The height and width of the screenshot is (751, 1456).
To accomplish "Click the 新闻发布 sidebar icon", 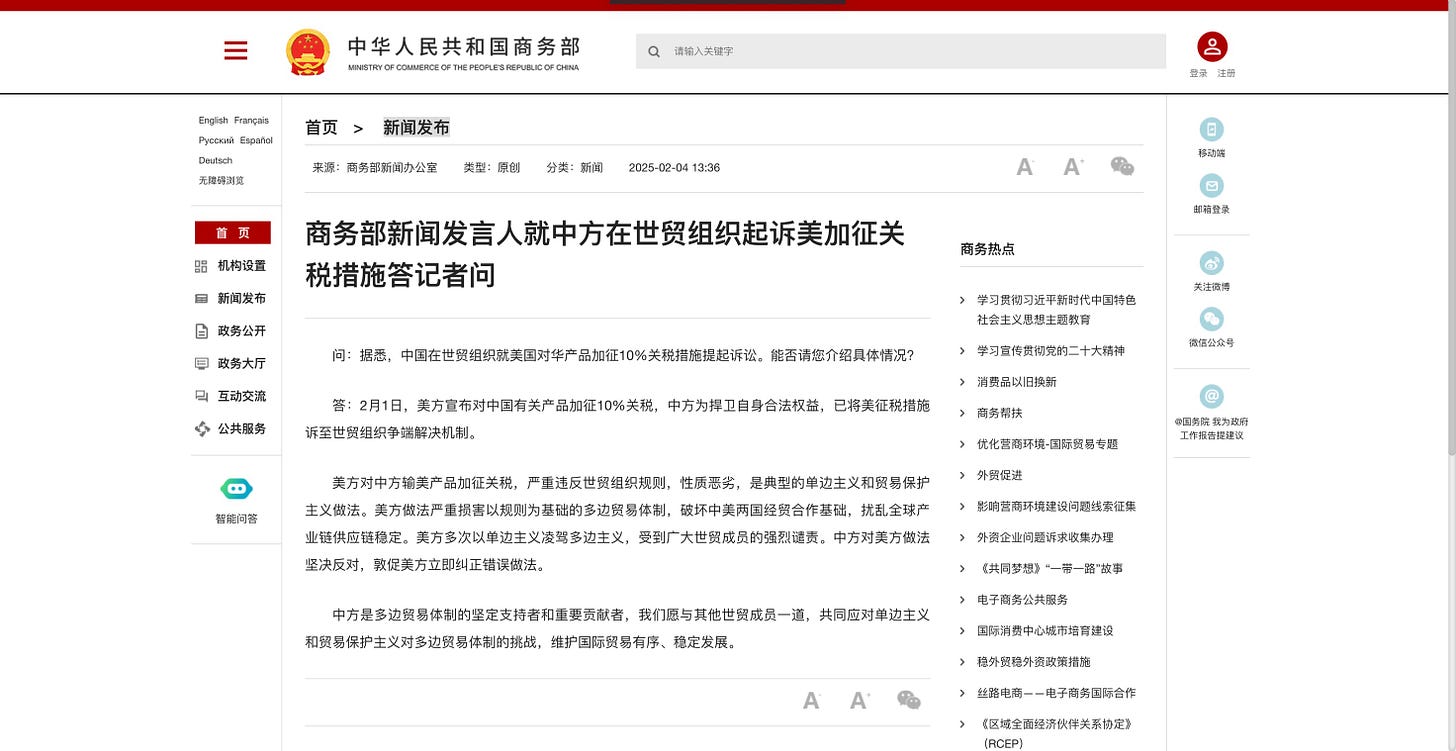I will point(201,298).
